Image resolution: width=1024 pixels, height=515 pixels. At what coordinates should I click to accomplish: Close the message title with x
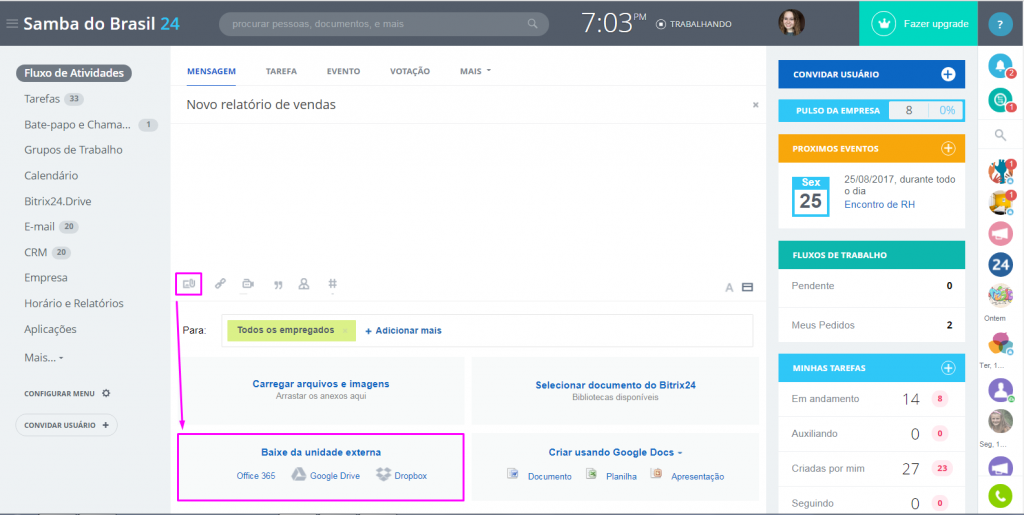756,104
